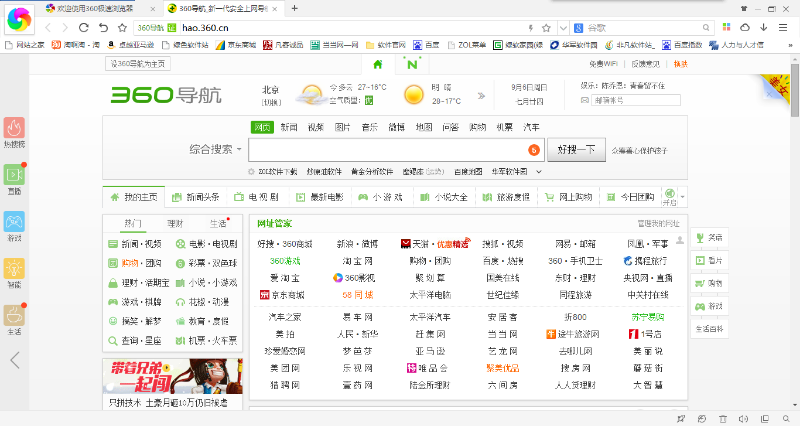Click the orange icon inside search box

click(x=533, y=150)
